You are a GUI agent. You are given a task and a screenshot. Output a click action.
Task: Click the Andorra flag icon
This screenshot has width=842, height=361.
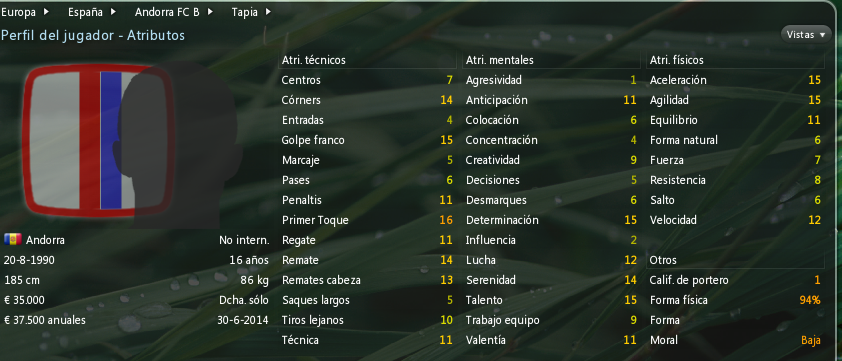coord(13,240)
